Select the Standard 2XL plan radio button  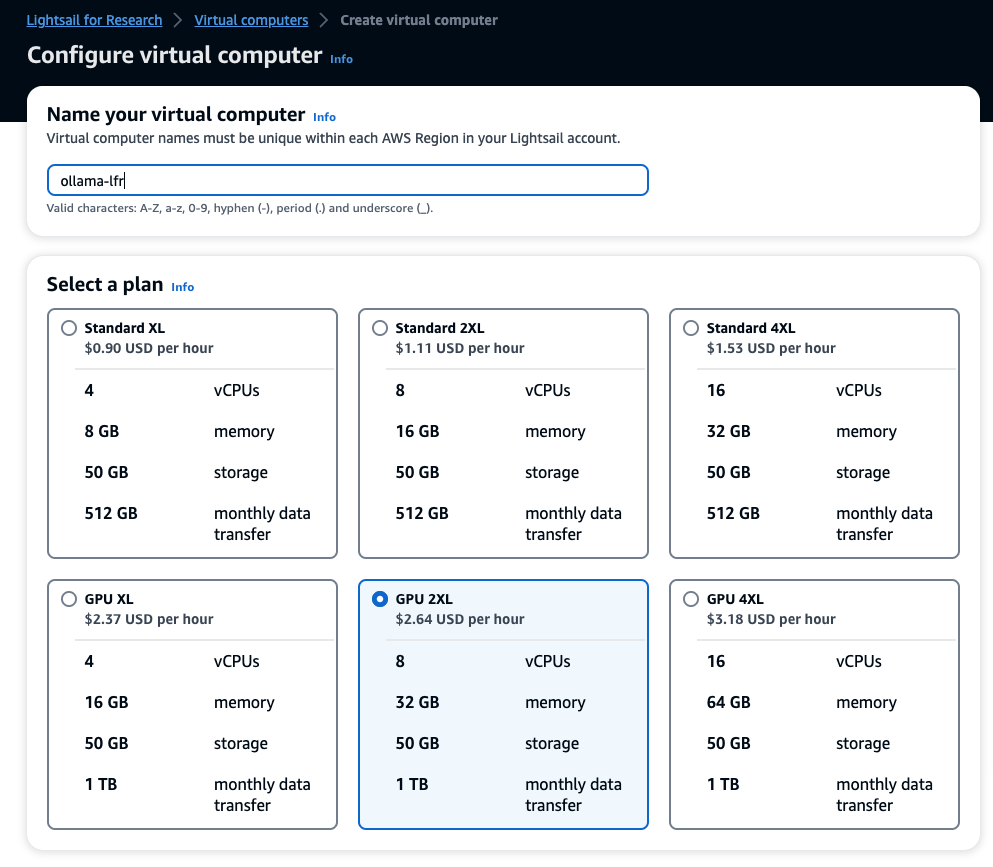click(380, 328)
